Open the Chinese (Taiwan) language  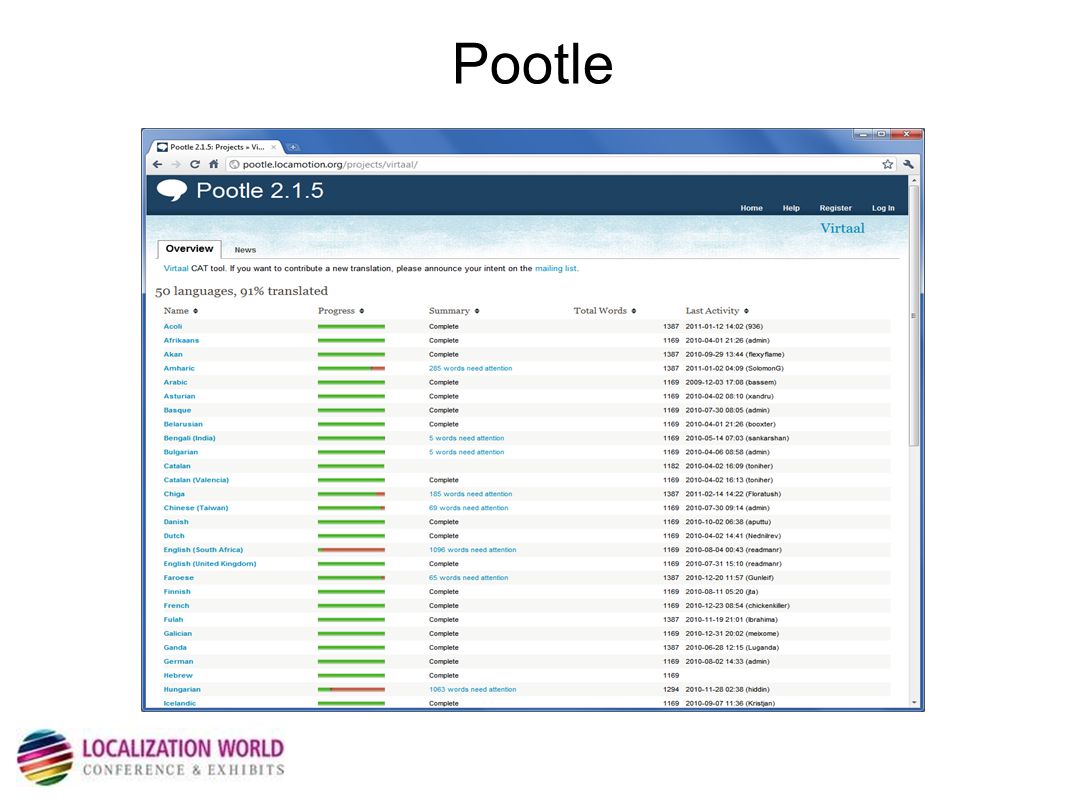196,508
